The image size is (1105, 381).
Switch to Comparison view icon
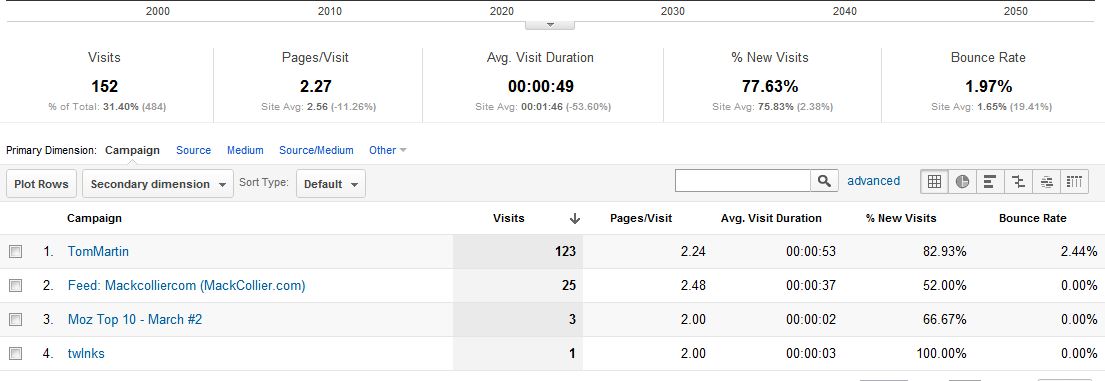[1018, 182]
